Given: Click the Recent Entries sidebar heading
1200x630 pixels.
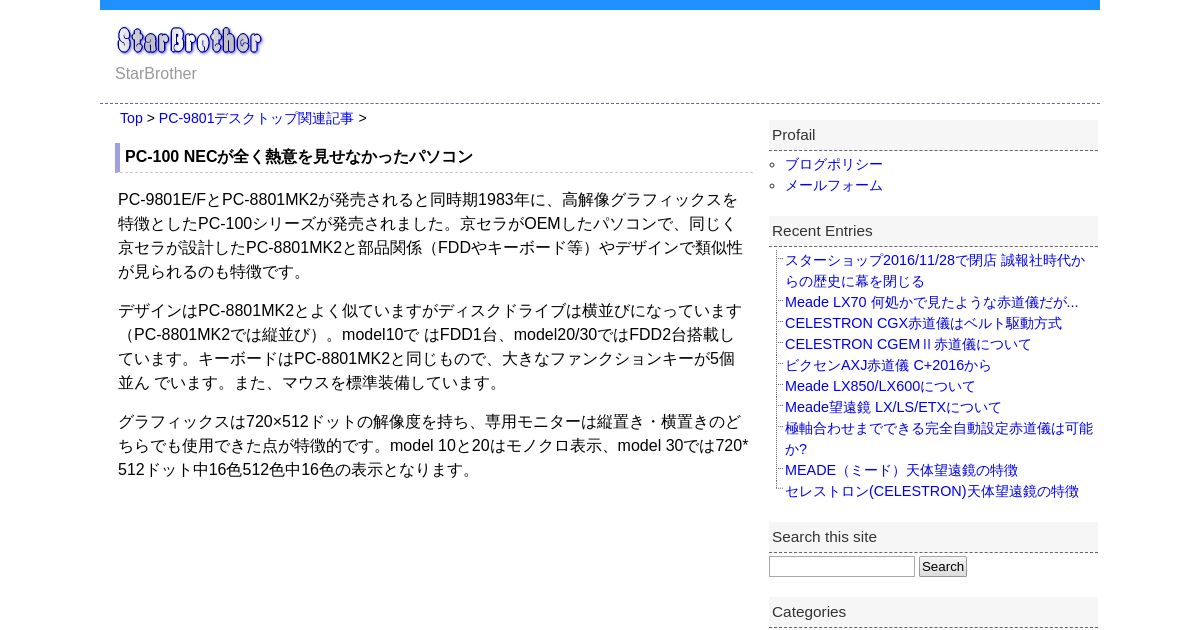Looking at the screenshot, I should (x=933, y=231).
